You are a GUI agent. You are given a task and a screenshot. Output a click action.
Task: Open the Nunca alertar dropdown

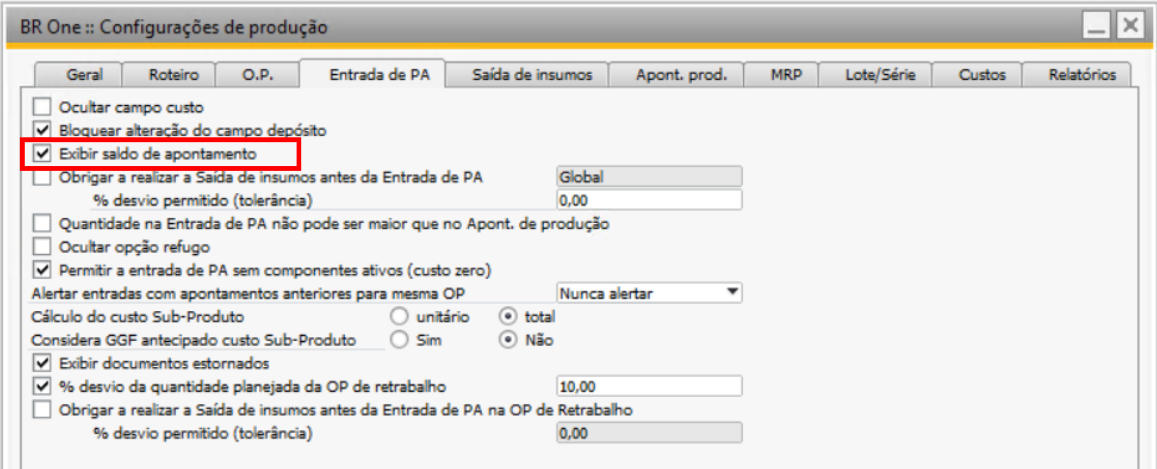733,293
